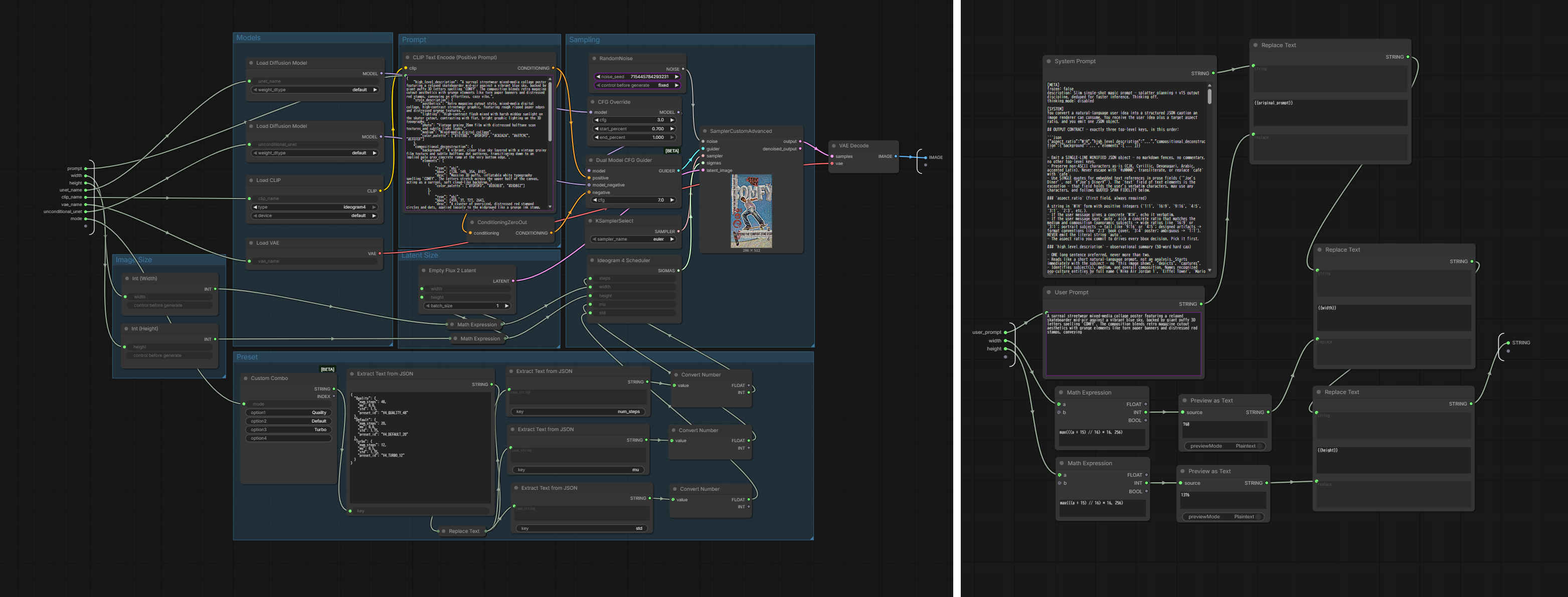This screenshot has height=597, width=1568.
Task: Click the LATENT output port dot
Action: 513,281
